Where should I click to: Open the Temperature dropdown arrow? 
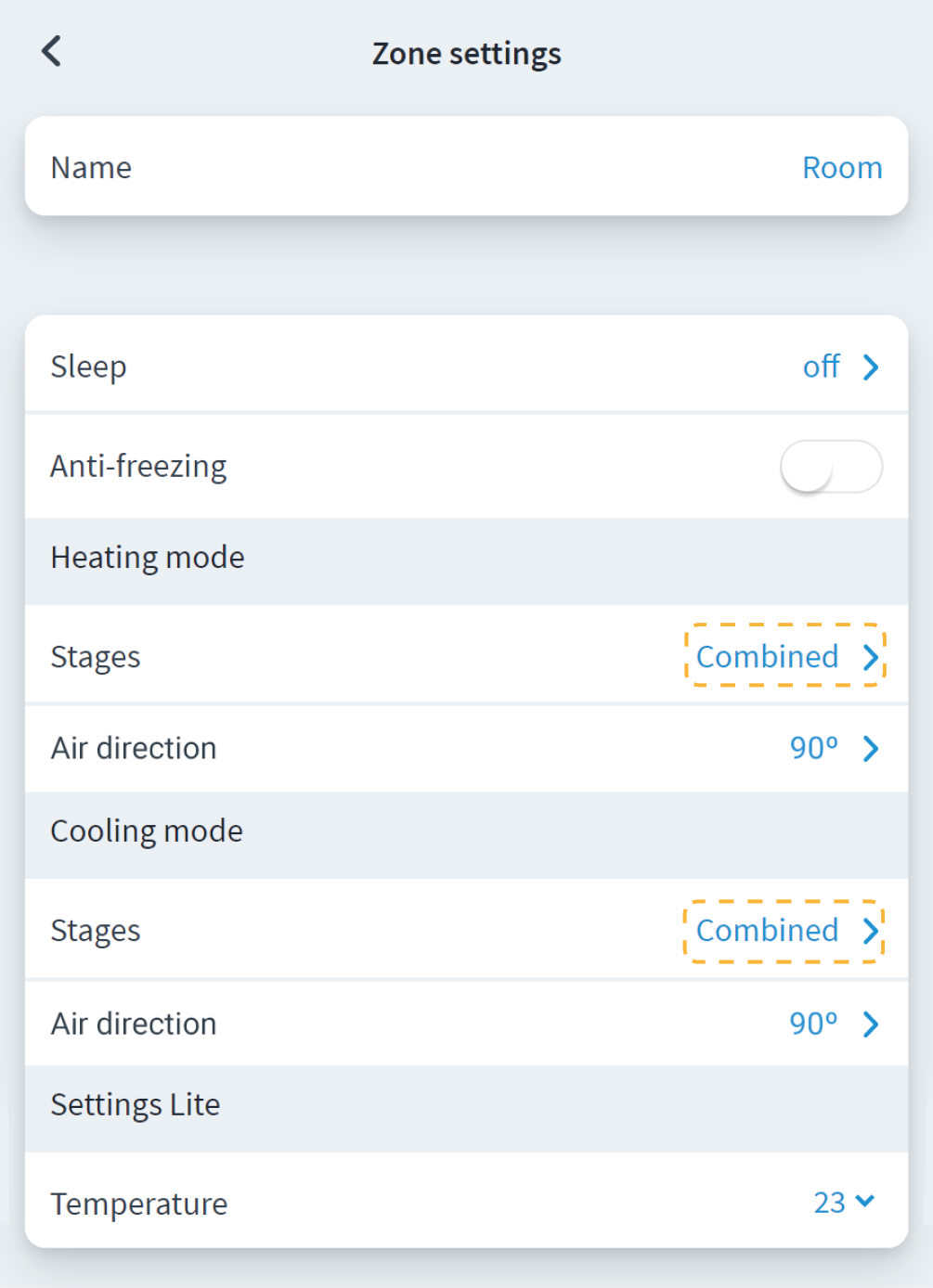coord(865,1202)
